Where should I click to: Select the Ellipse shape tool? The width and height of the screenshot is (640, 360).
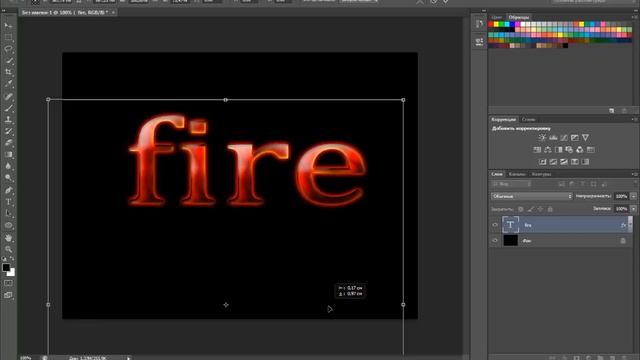pos(8,225)
